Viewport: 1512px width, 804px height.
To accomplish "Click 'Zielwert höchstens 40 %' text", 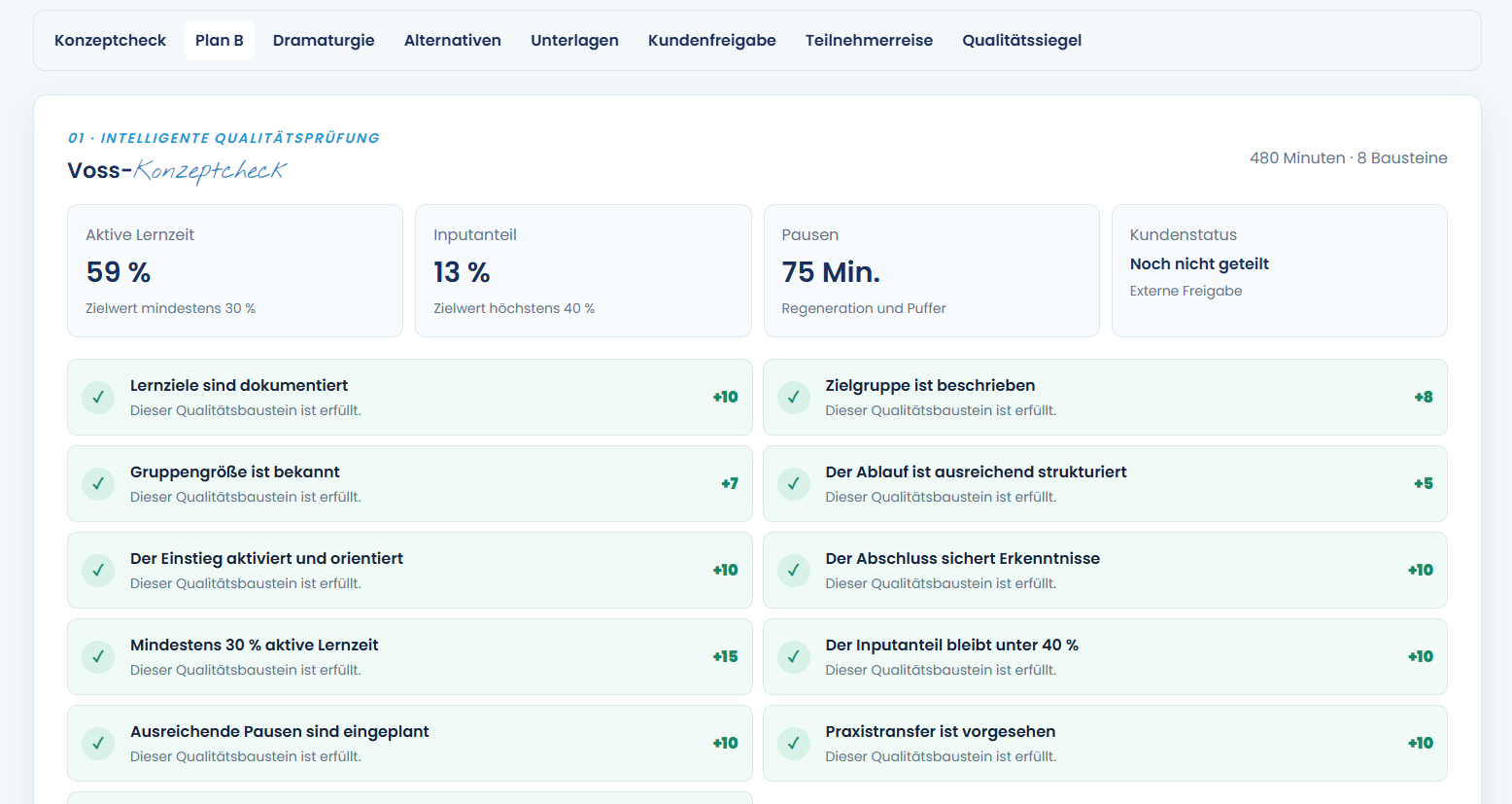I will point(514,308).
